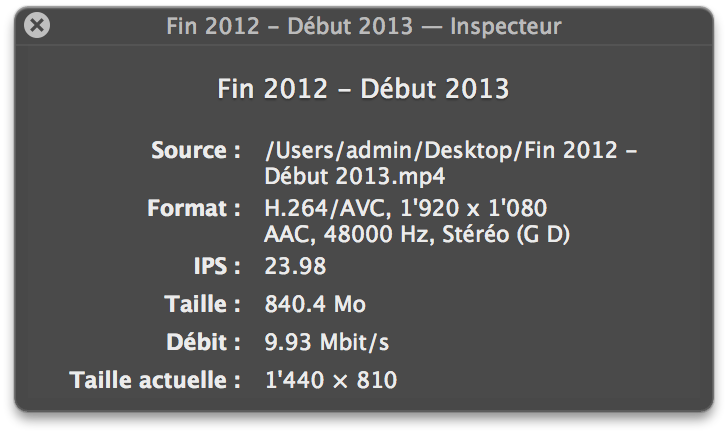Select the Taille actuelle label
The width and height of the screenshot is (728, 434).
(x=155, y=380)
